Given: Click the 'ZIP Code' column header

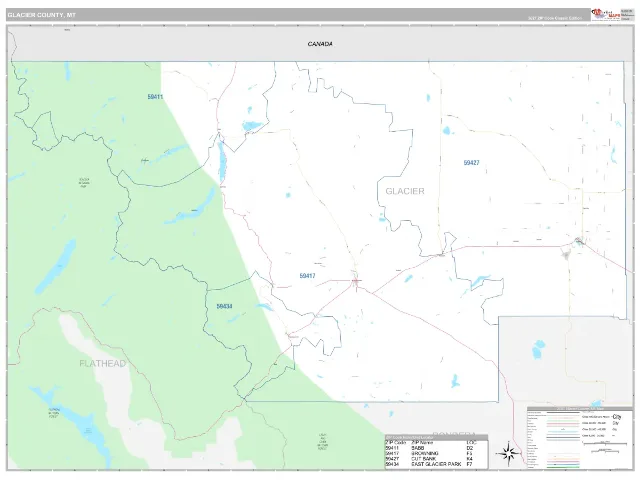Looking at the screenshot, I should click(x=396, y=443).
